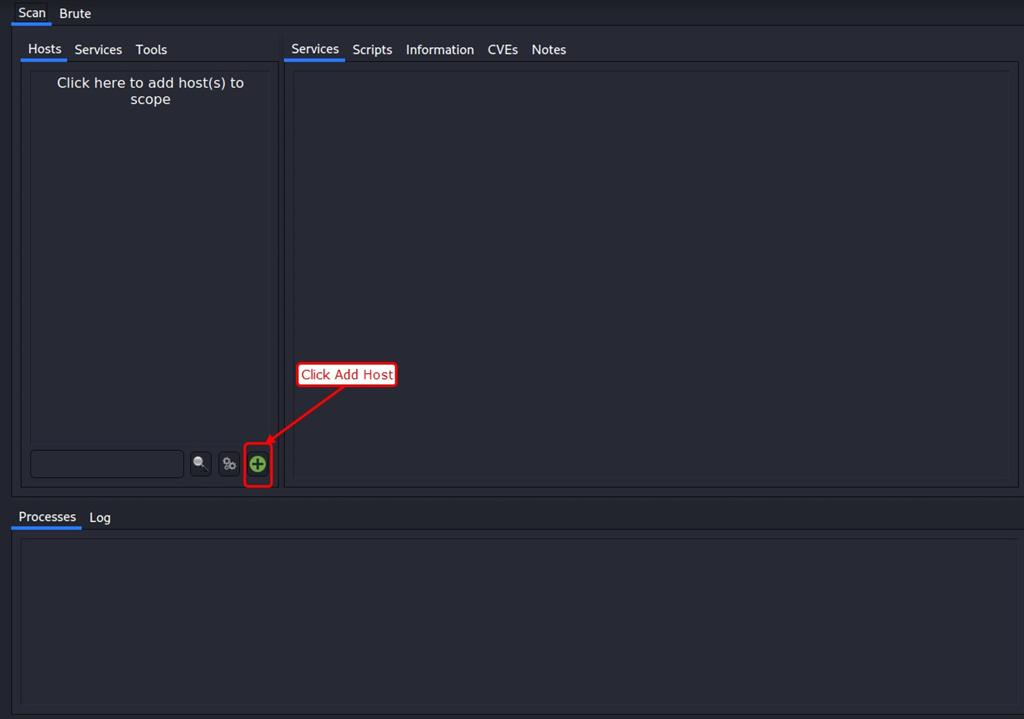Switch to the Scan tab
This screenshot has width=1024, height=719.
click(x=31, y=13)
